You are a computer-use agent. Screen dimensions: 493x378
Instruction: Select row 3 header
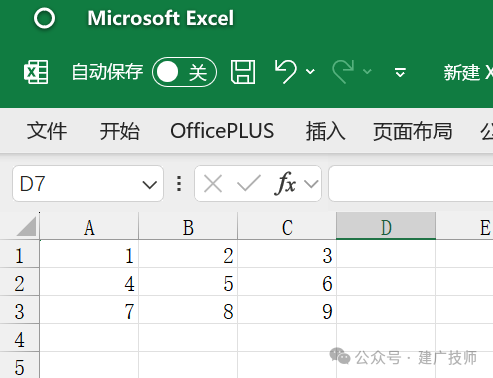tap(19, 310)
